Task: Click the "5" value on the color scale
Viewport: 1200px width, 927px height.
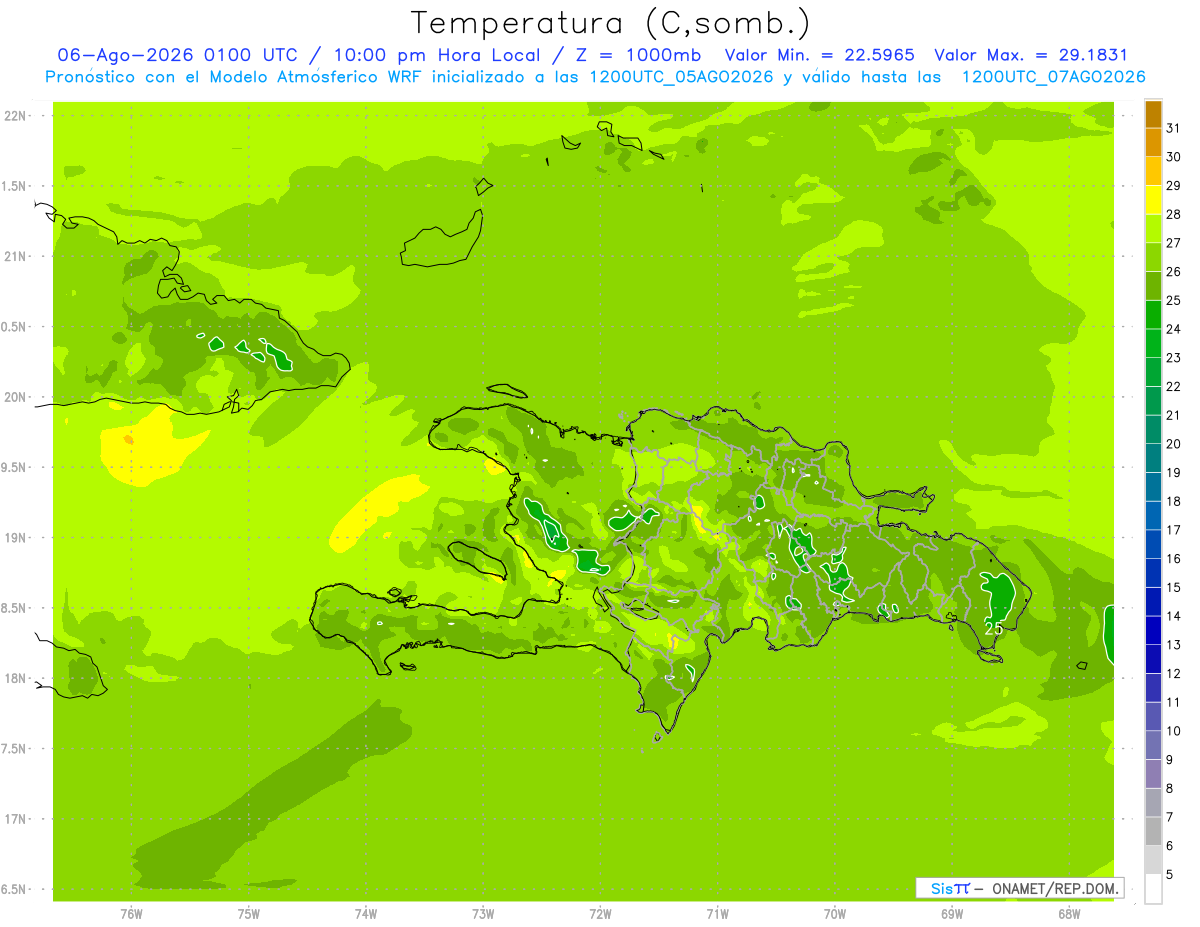Action: pos(1170,875)
